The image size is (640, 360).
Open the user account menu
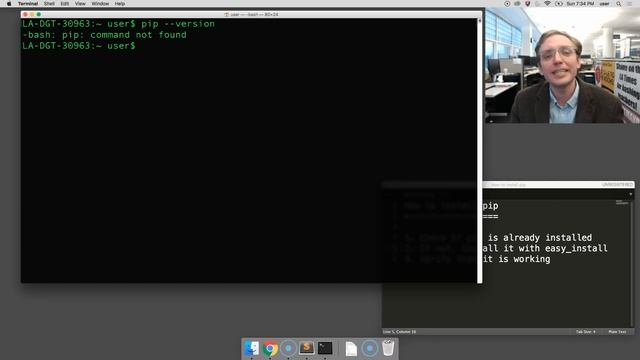coord(604,4)
